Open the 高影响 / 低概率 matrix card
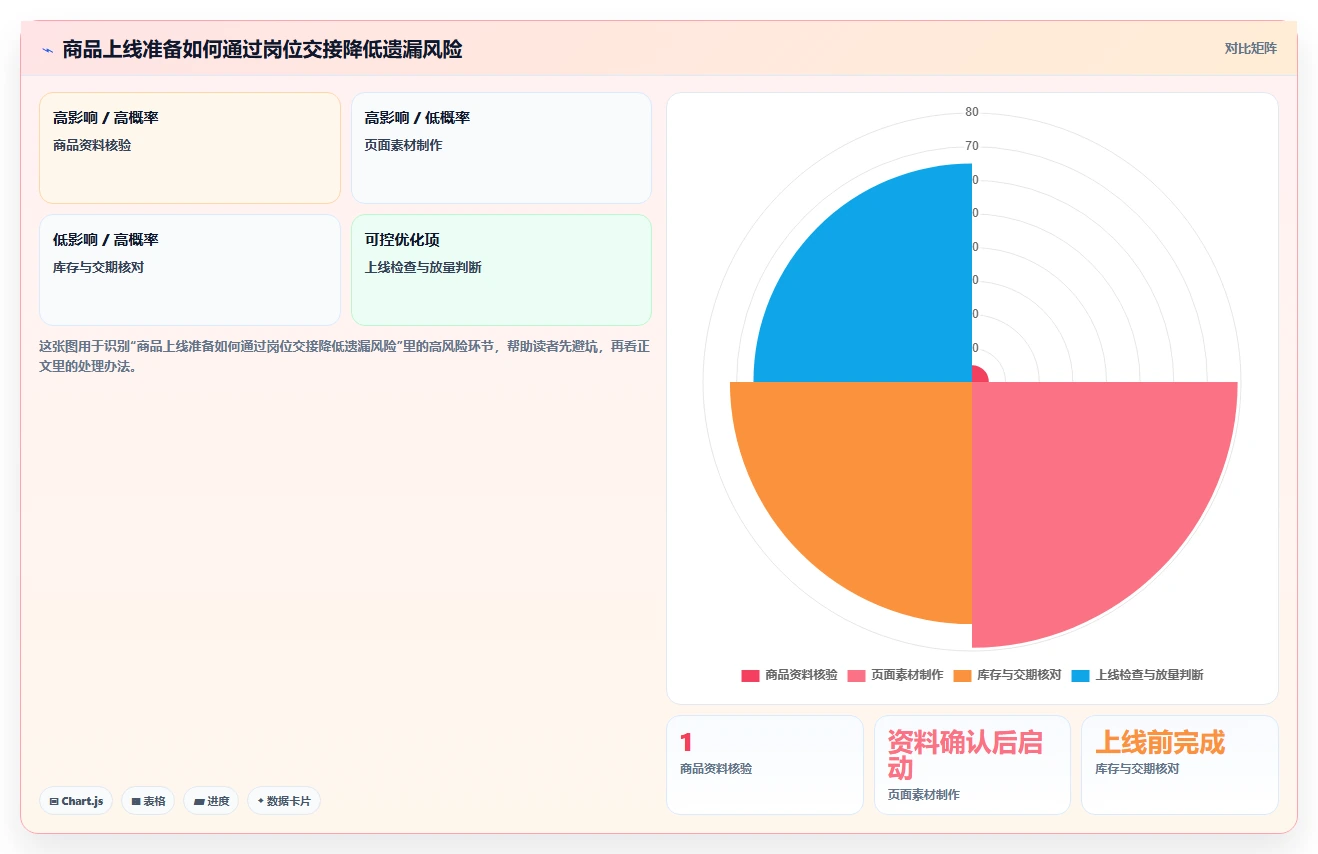 click(x=501, y=148)
